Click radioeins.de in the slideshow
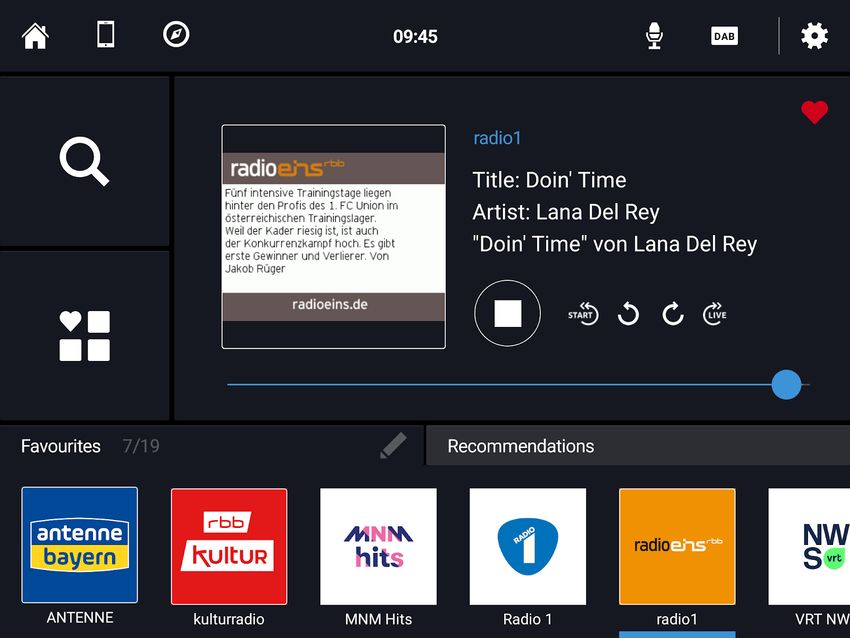 330,305
